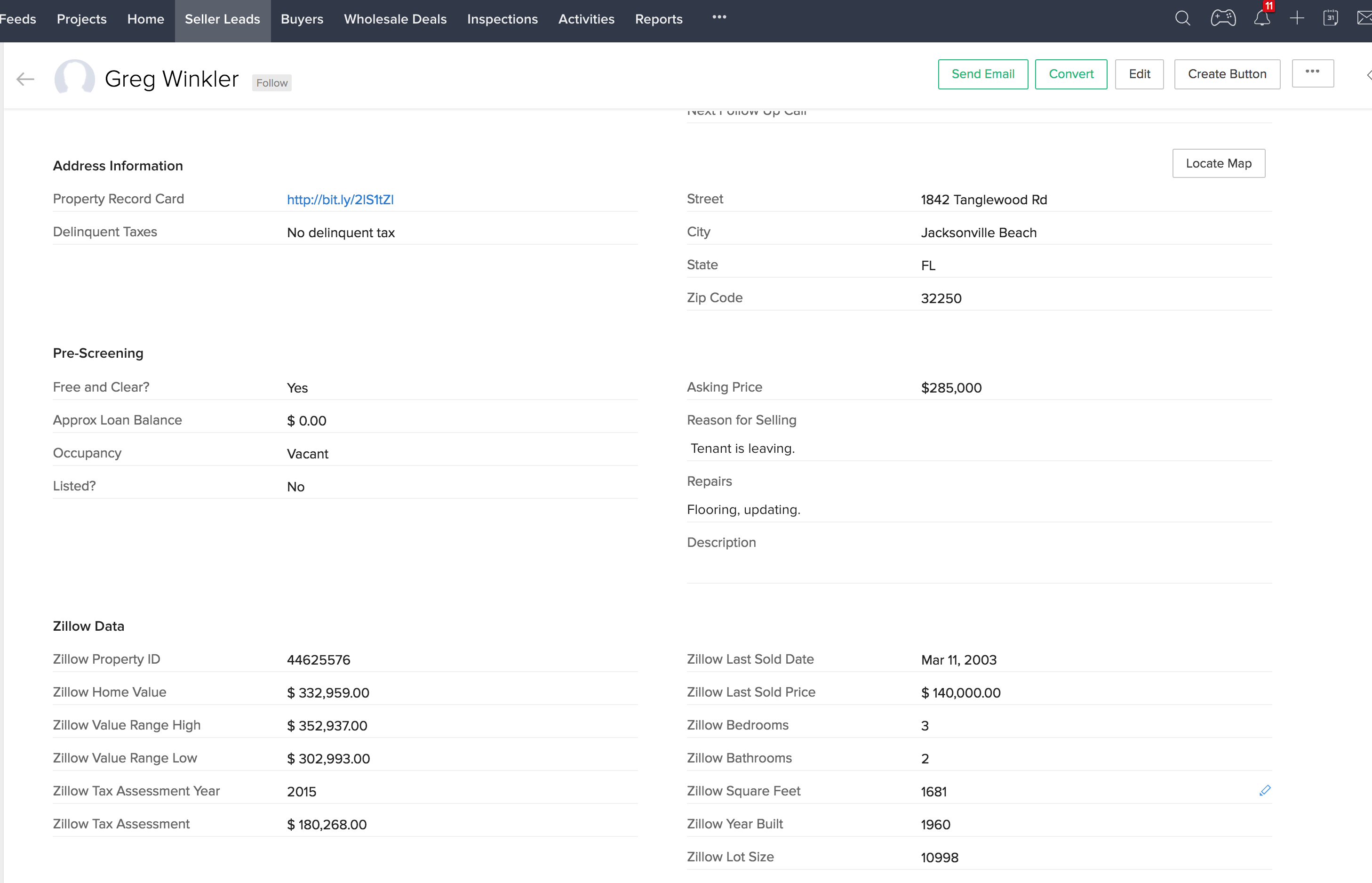Switch to Inspections tab
The height and width of the screenshot is (883, 1372).
tap(502, 19)
